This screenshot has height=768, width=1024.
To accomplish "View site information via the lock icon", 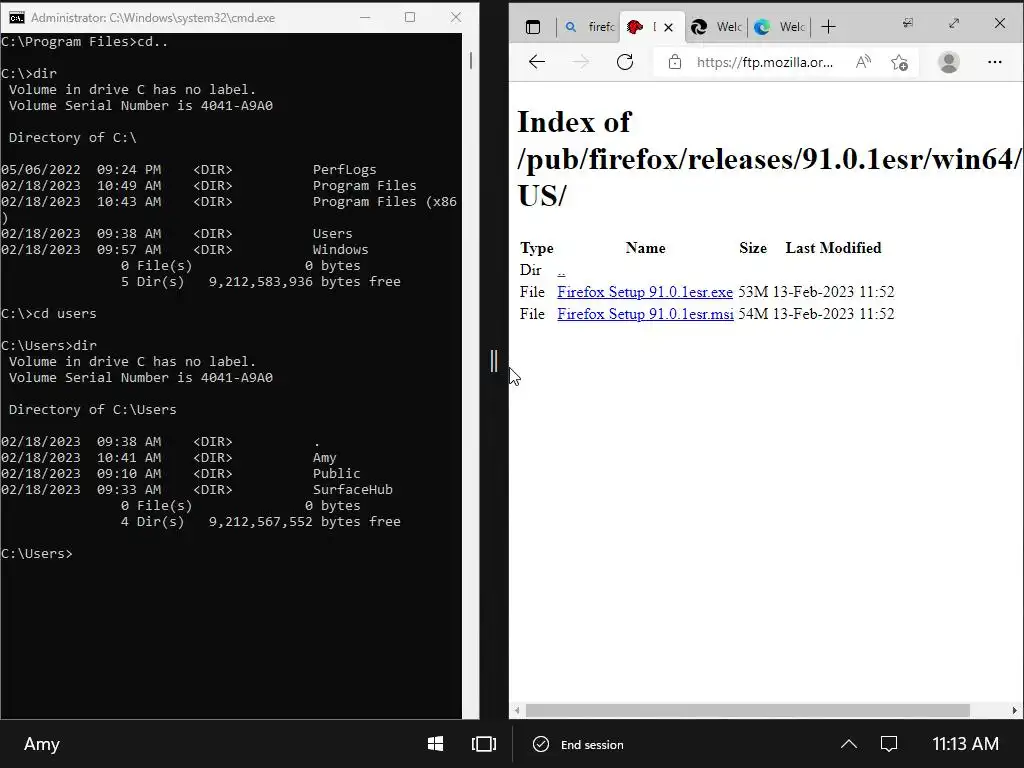I will coord(675,62).
